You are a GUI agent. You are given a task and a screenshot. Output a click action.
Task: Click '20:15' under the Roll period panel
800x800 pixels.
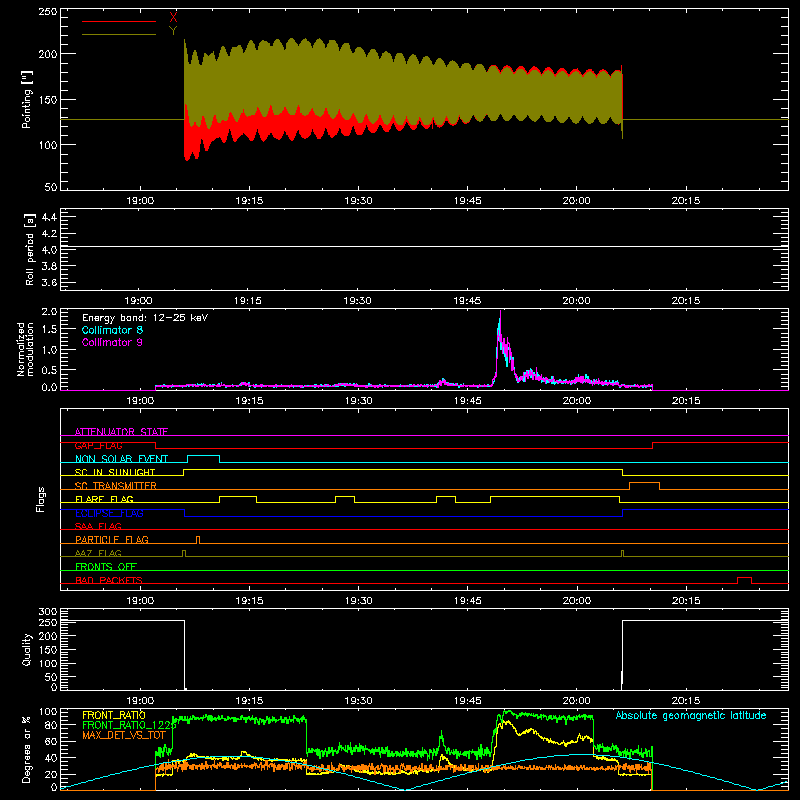tap(686, 301)
